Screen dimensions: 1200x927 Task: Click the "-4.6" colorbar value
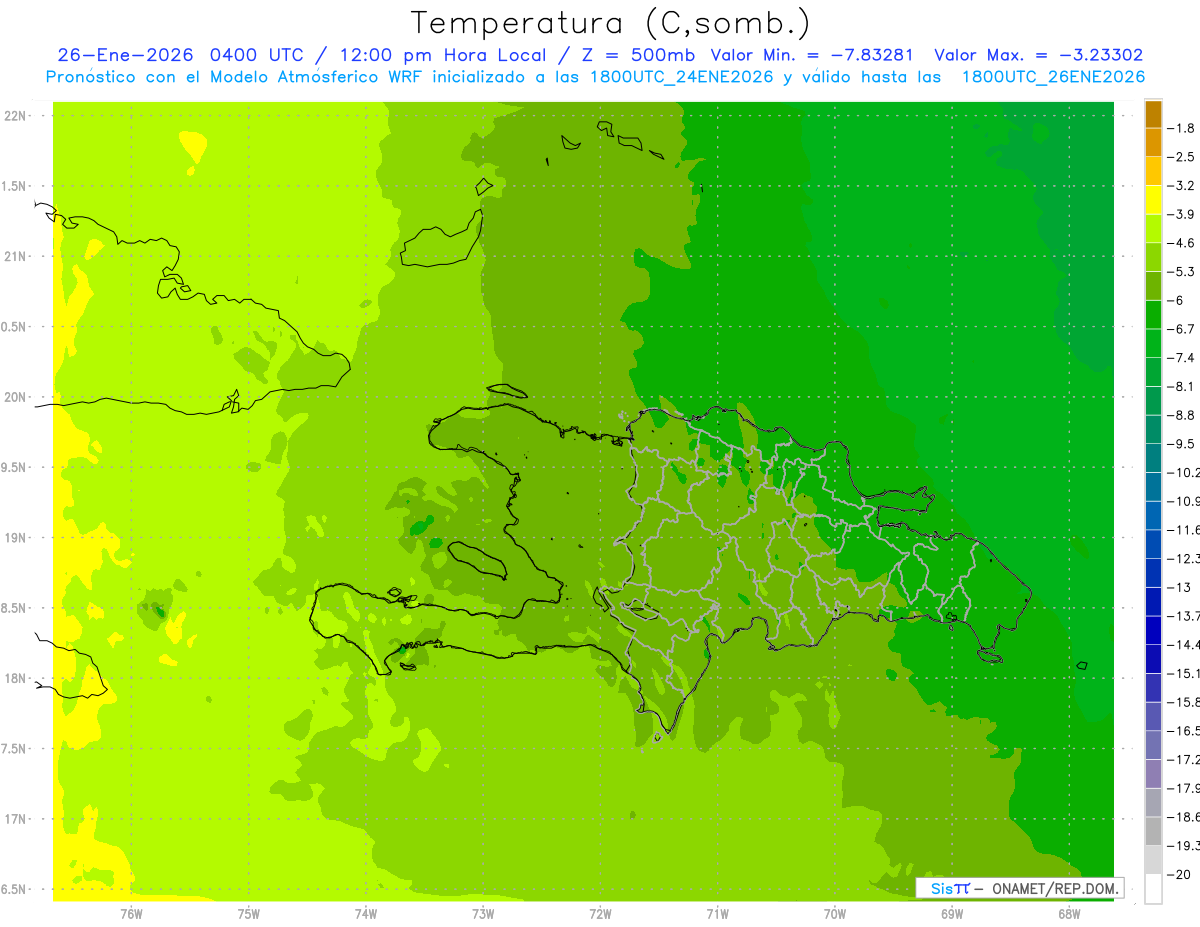pyautogui.click(x=1181, y=243)
